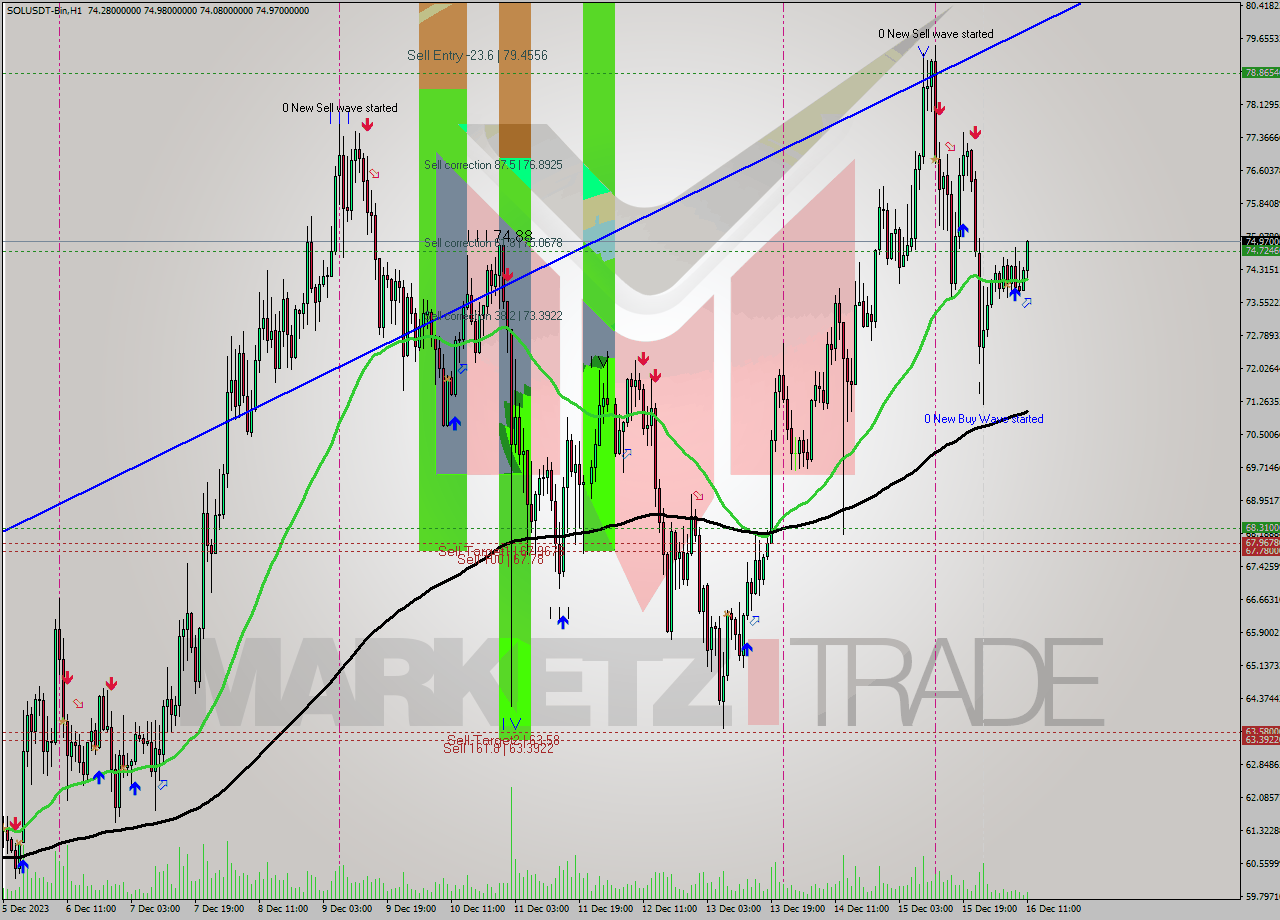Click the blue V marker above the 15 Dec high
Image resolution: width=1280 pixels, height=920 pixels.
tap(923, 50)
